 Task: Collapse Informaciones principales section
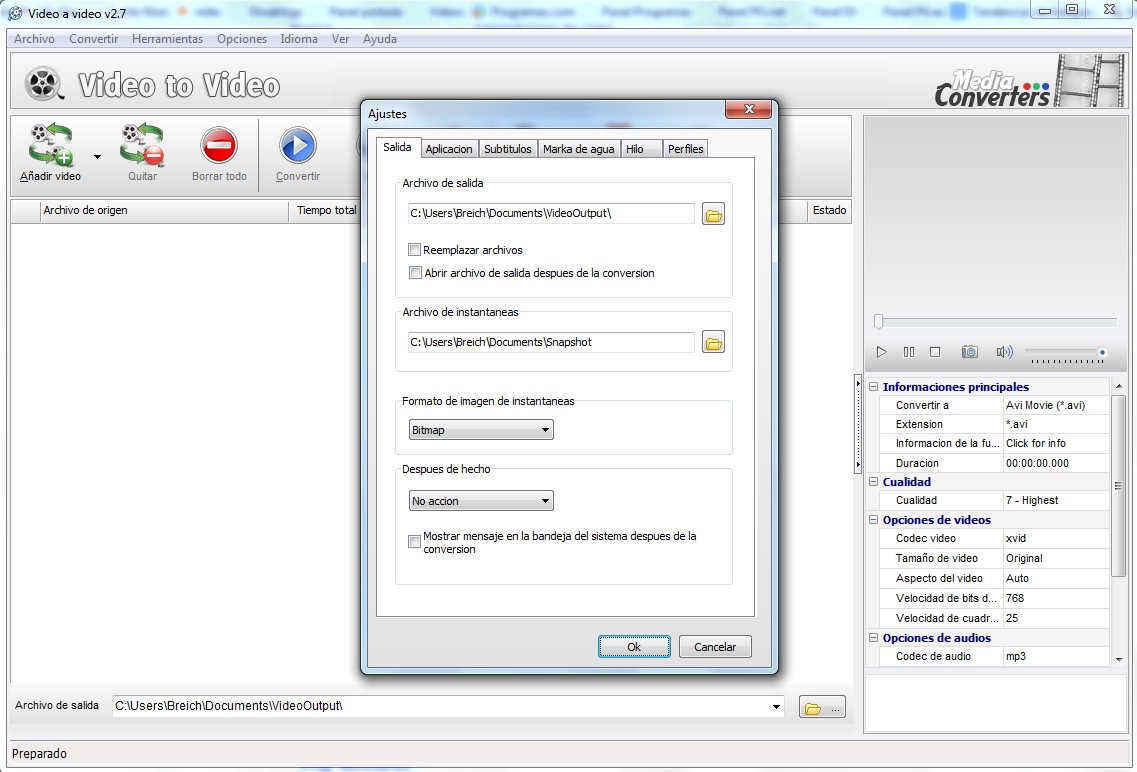point(874,387)
